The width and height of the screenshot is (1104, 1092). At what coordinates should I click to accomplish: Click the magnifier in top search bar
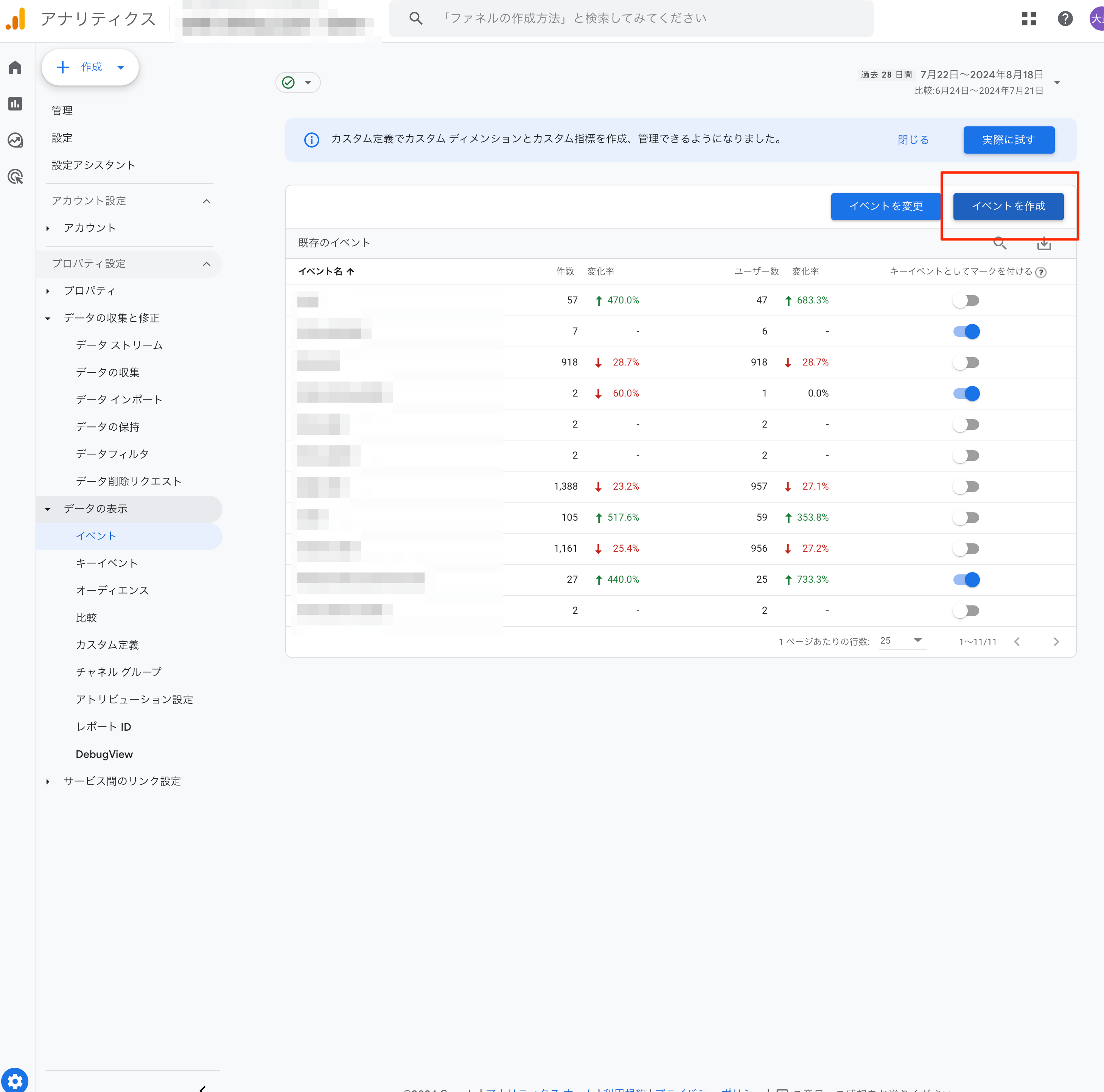point(415,19)
